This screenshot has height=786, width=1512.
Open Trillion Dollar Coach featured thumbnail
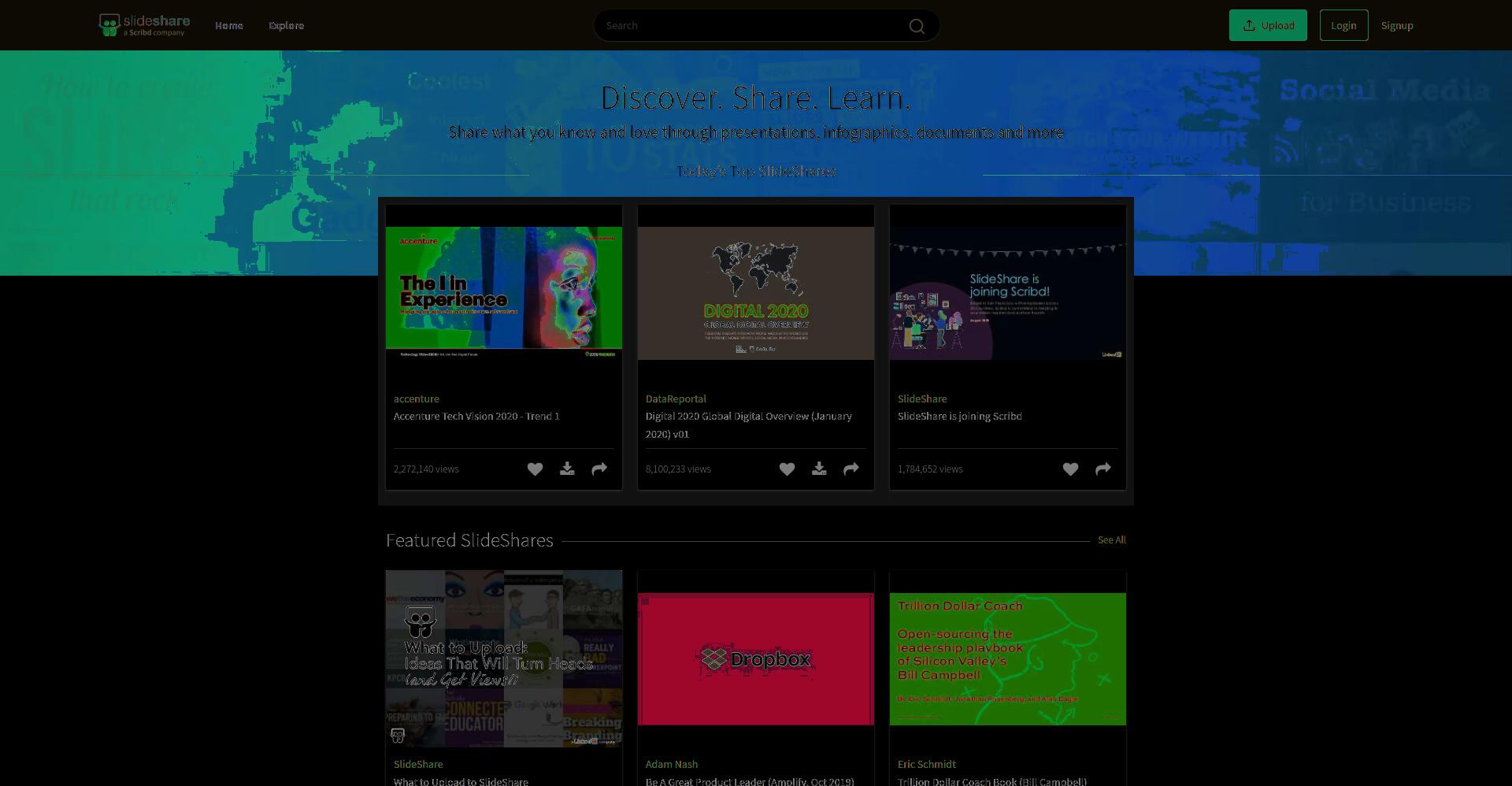click(1008, 659)
